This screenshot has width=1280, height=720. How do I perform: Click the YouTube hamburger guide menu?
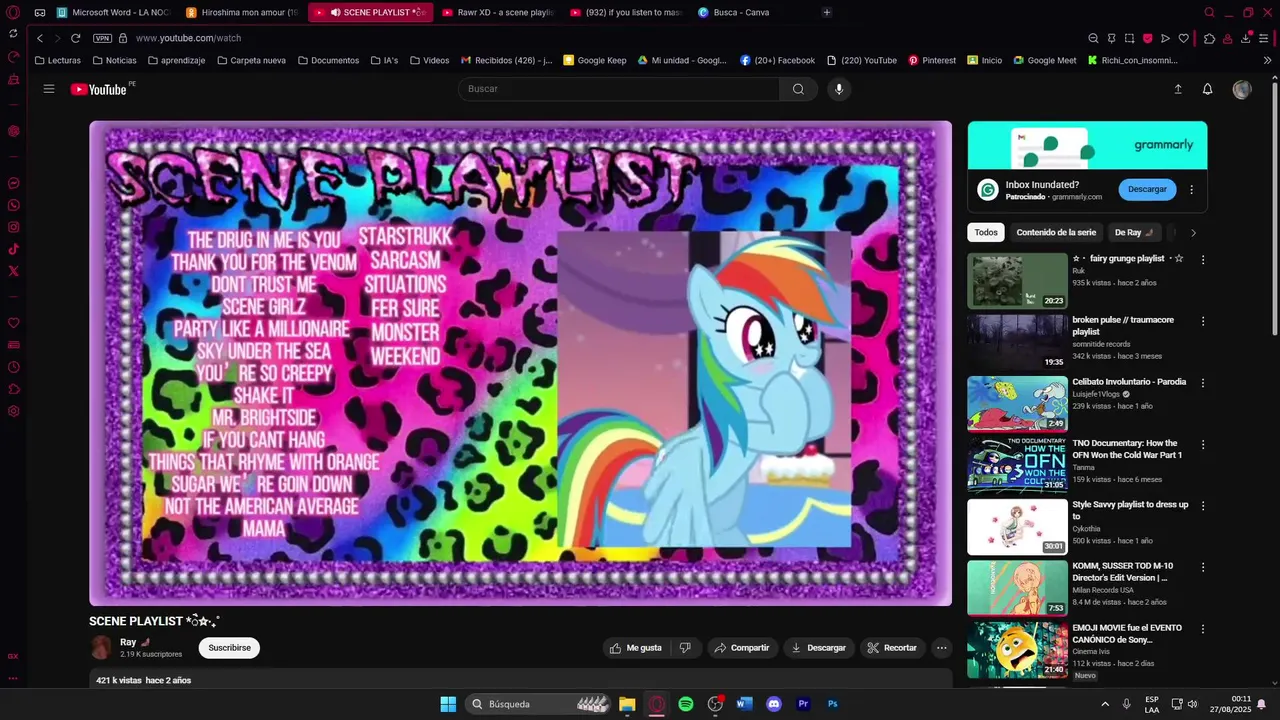pyautogui.click(x=49, y=89)
